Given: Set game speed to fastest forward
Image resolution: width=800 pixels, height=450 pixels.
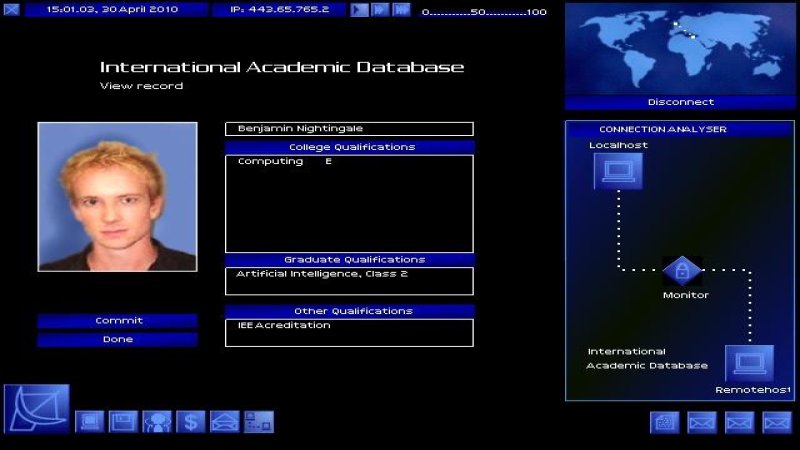Looking at the screenshot, I should (401, 10).
